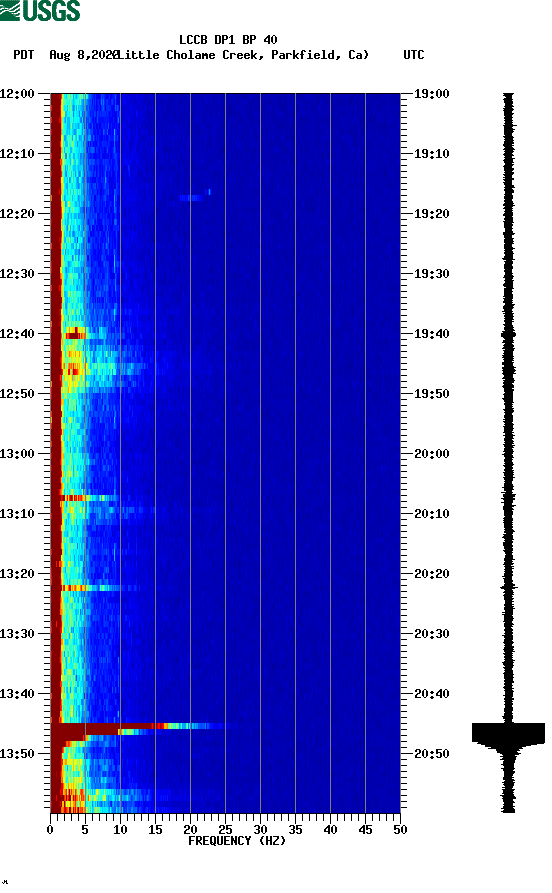Click the 20:20 UTC time label
The height and width of the screenshot is (893, 552).
point(431,574)
